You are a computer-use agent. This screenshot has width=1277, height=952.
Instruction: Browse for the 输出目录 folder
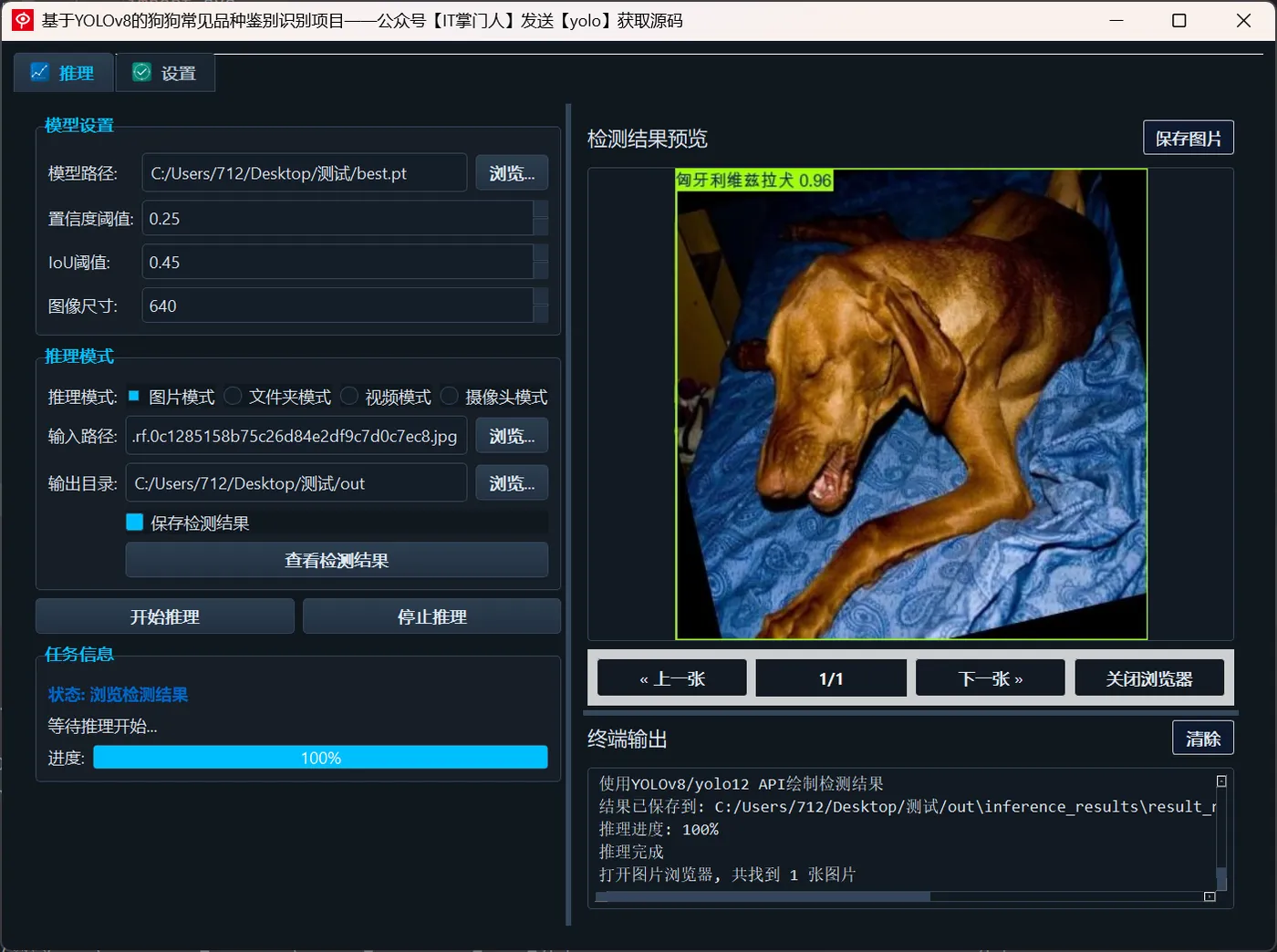(512, 483)
